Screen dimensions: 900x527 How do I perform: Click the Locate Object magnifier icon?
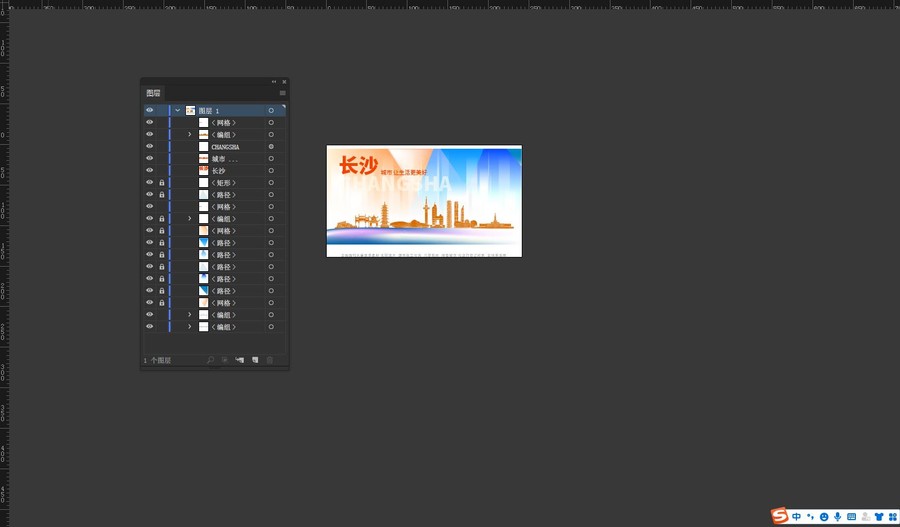[210, 360]
